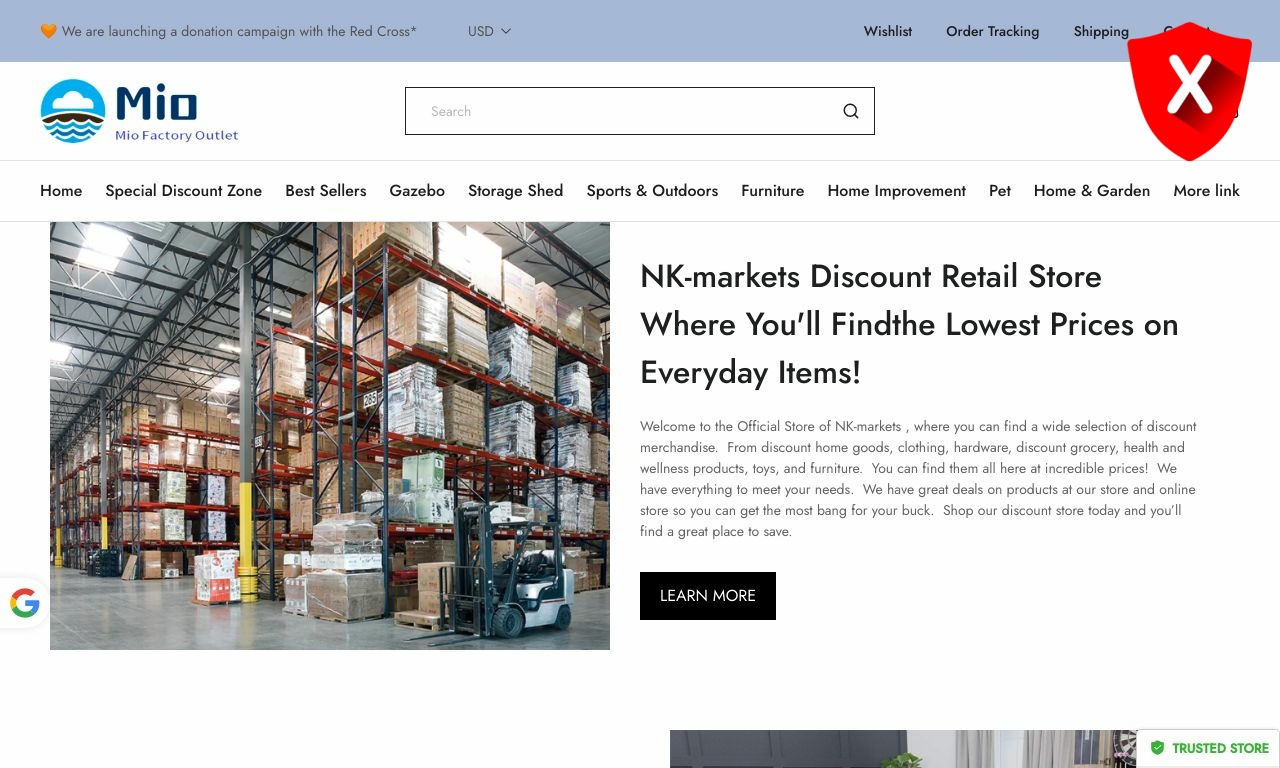Open the Gazebo category
This screenshot has height=768, width=1280.
coord(417,191)
